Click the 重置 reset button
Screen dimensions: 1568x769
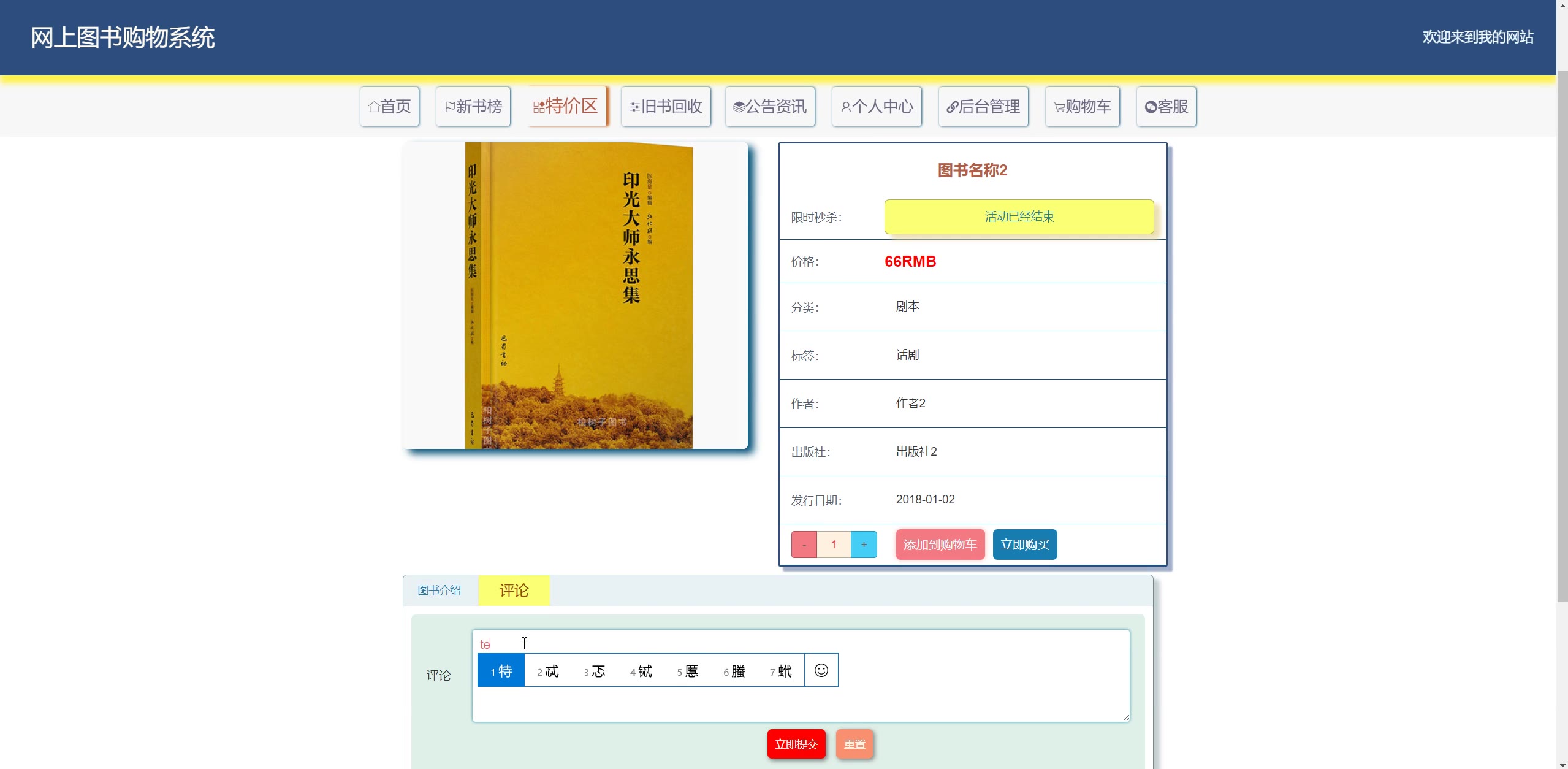pyautogui.click(x=854, y=744)
